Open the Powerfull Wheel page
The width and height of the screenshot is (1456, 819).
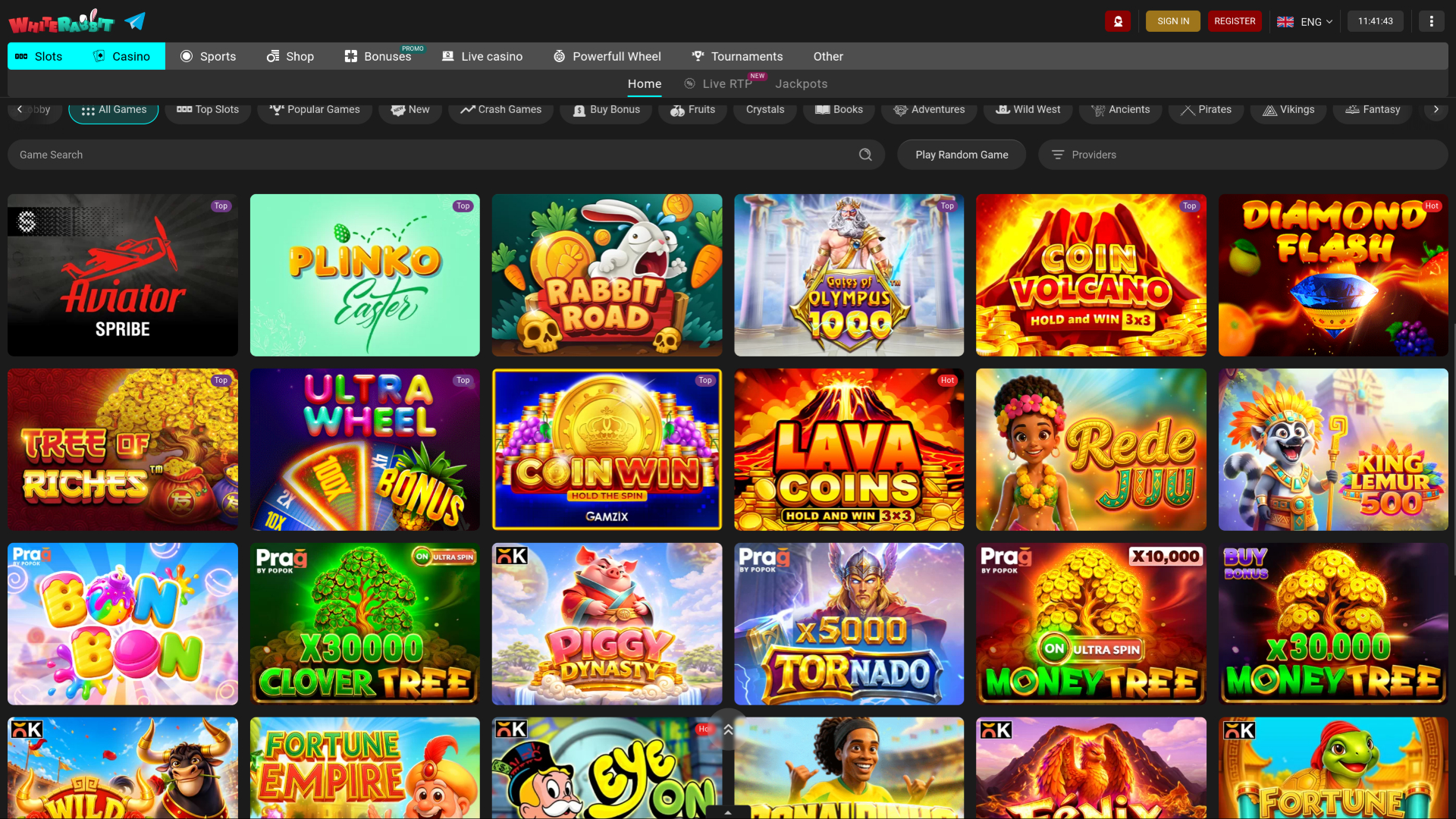607,56
